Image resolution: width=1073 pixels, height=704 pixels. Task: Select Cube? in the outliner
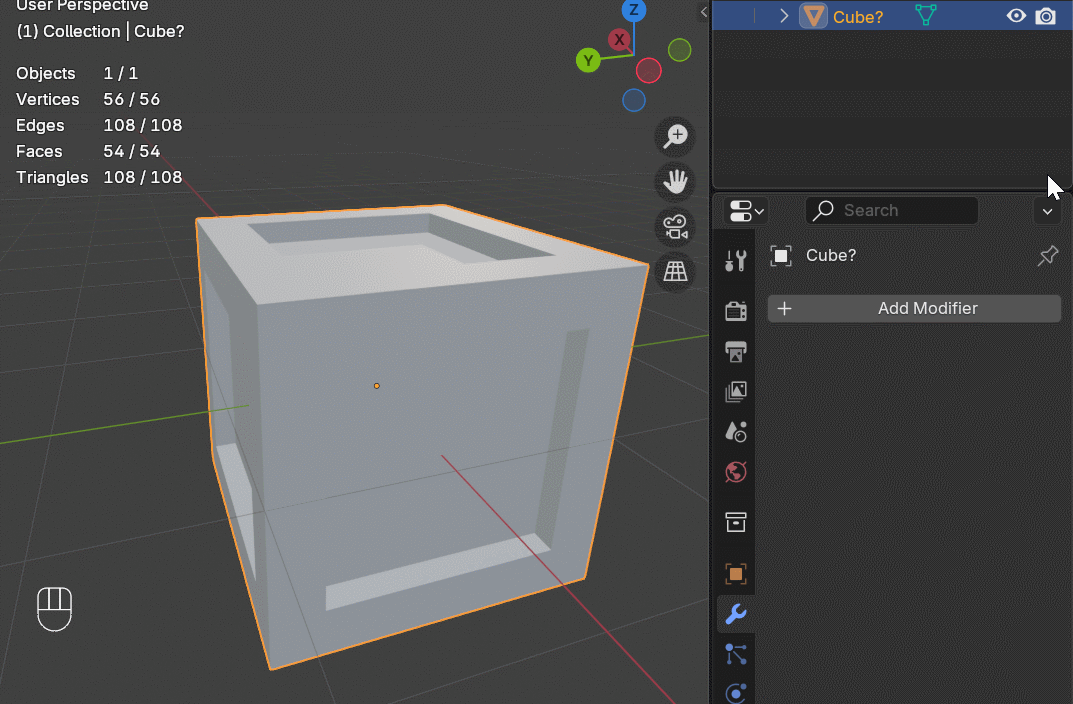(x=857, y=16)
